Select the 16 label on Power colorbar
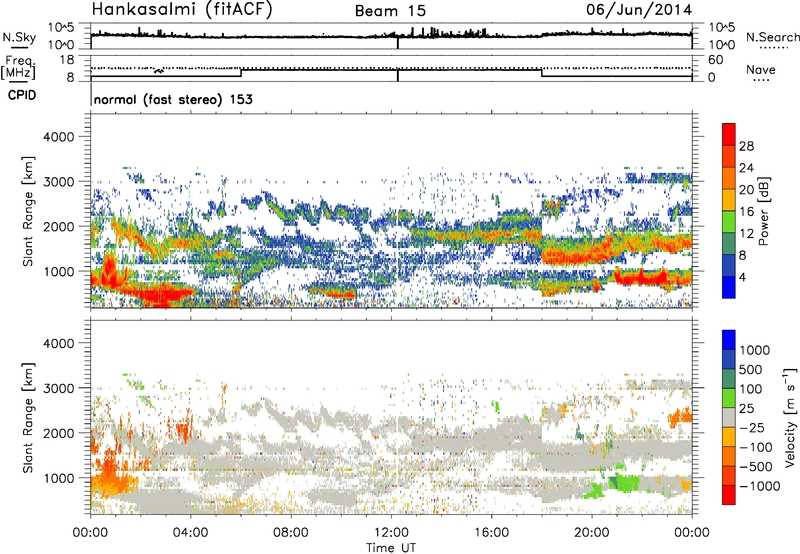The image size is (800, 554). [x=746, y=212]
